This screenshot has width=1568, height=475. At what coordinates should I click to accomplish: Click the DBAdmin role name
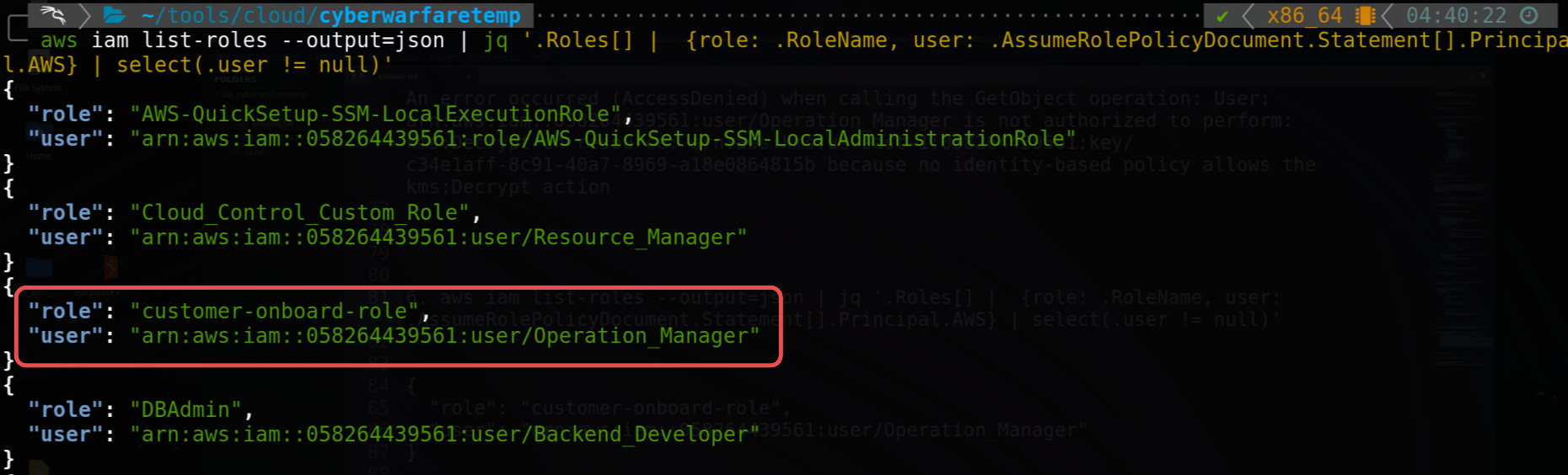(x=185, y=410)
